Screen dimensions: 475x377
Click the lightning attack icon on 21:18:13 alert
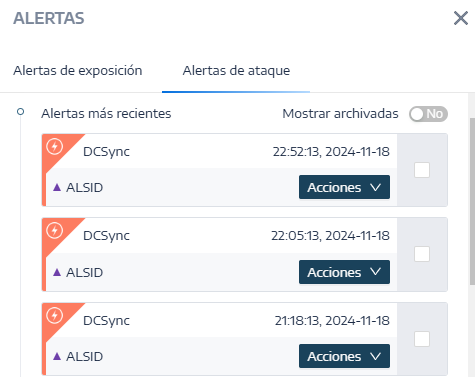pos(55,315)
